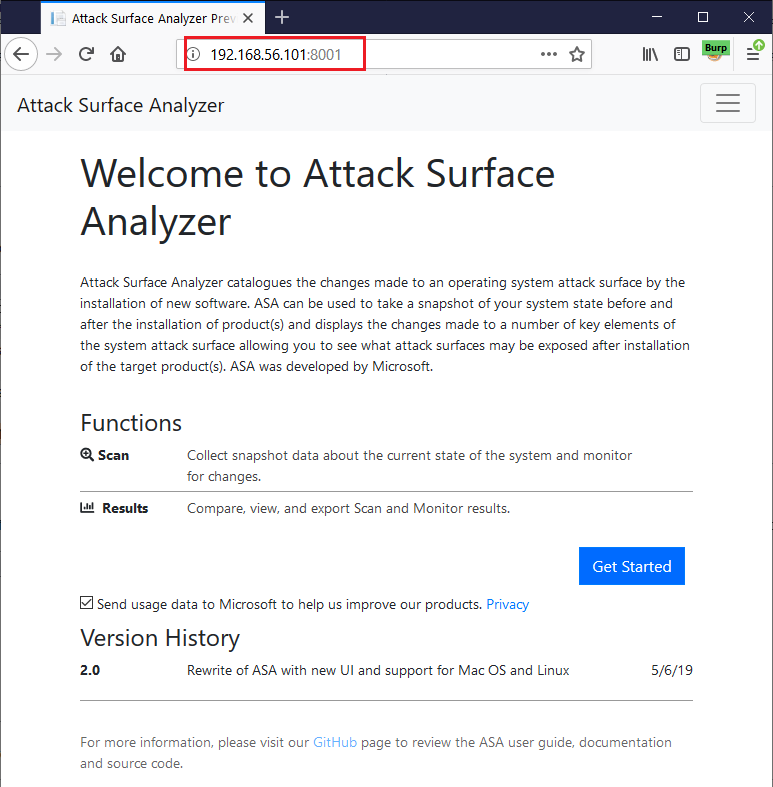Minimize the browser window
This screenshot has height=787, width=773.
coord(657,17)
